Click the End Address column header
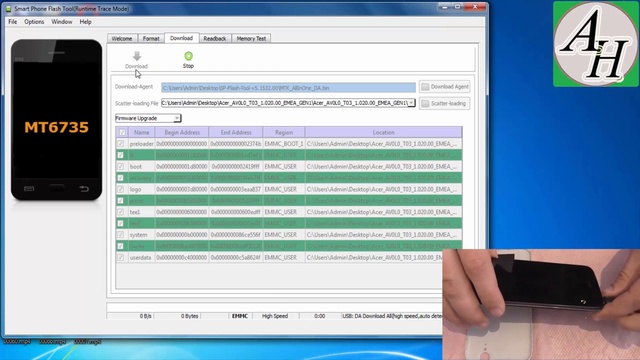Screen dimensions: 640x360 coord(236,132)
